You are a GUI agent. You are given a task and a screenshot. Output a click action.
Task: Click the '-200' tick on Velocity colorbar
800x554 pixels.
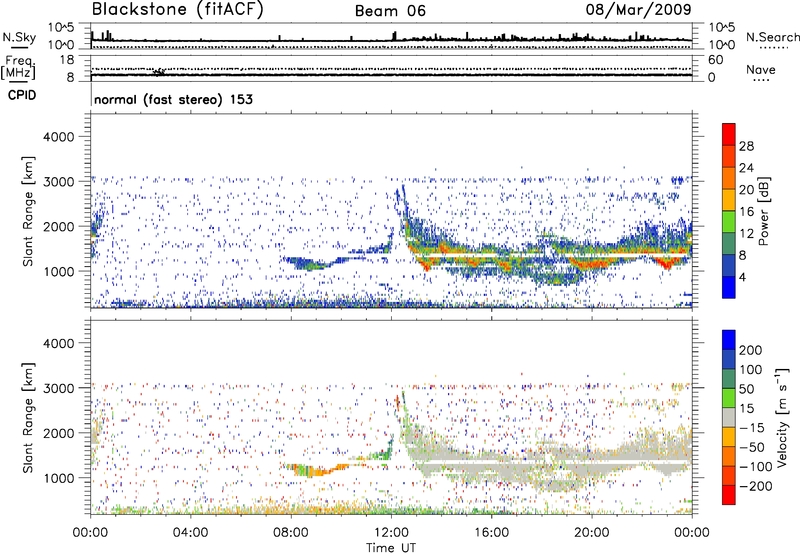coord(754,486)
